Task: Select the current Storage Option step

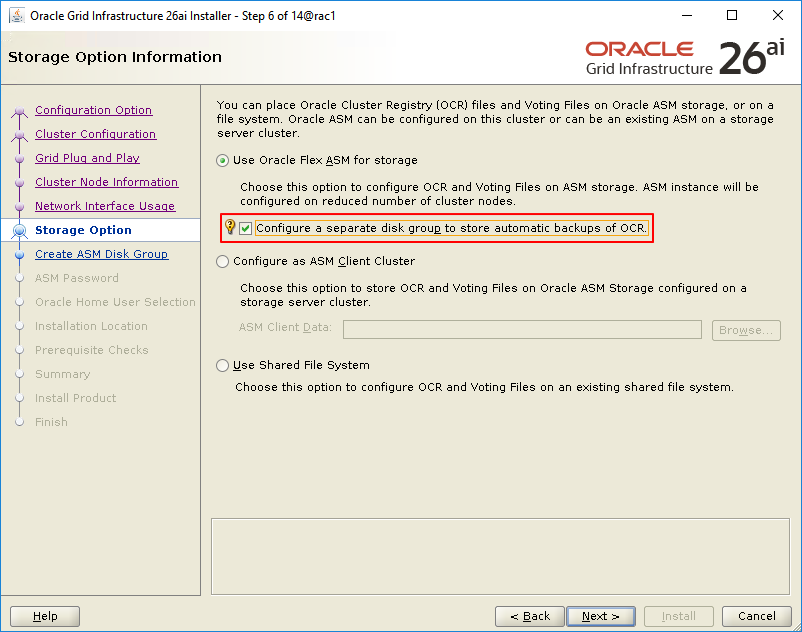Action: coord(83,230)
